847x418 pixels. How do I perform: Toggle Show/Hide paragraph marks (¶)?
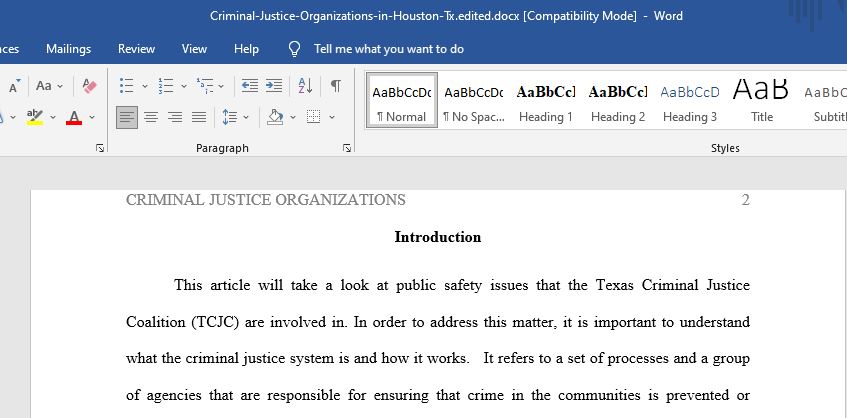[x=335, y=85]
